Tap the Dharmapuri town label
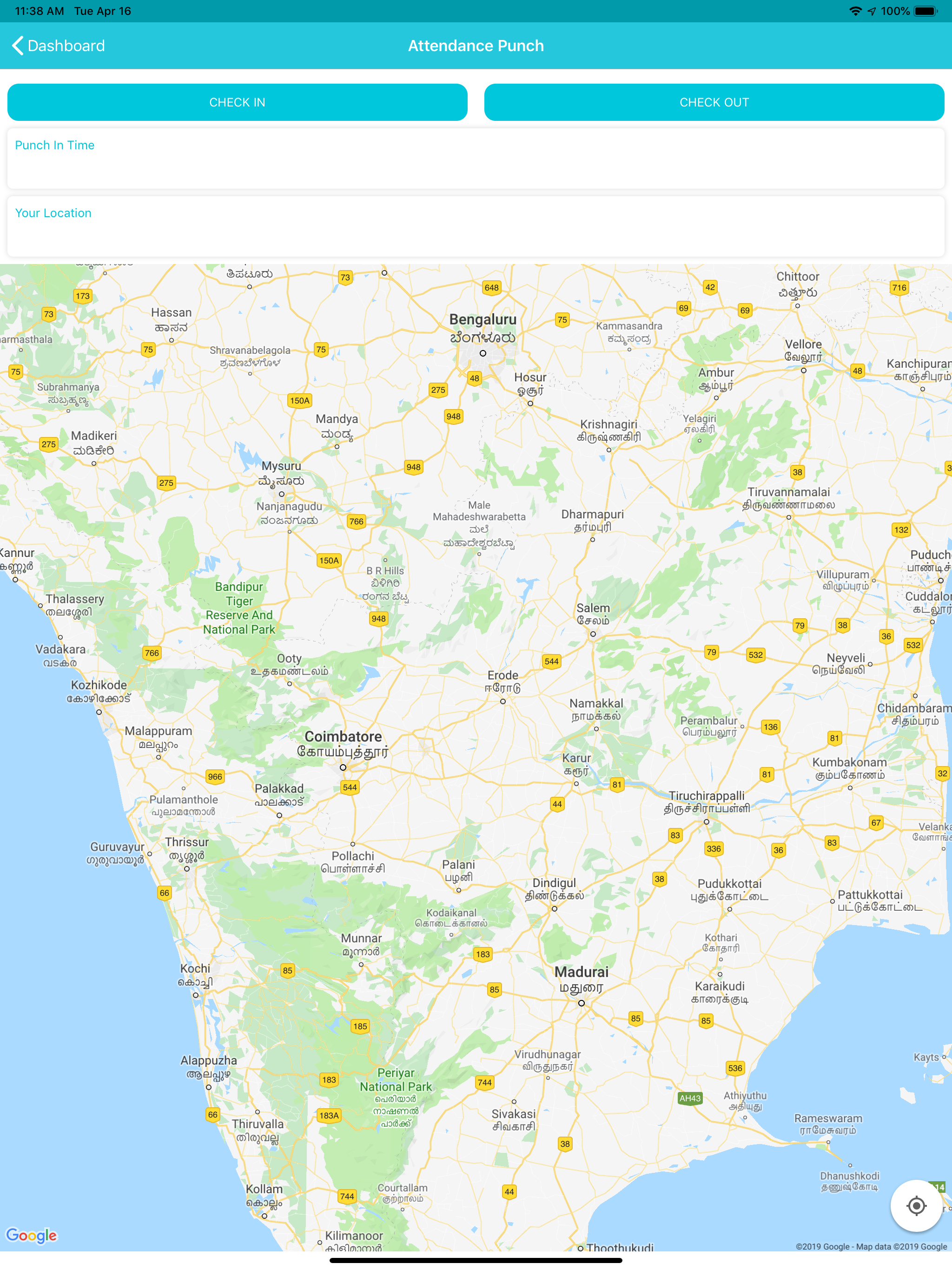Image resolution: width=952 pixels, height=1270 pixels. (593, 520)
